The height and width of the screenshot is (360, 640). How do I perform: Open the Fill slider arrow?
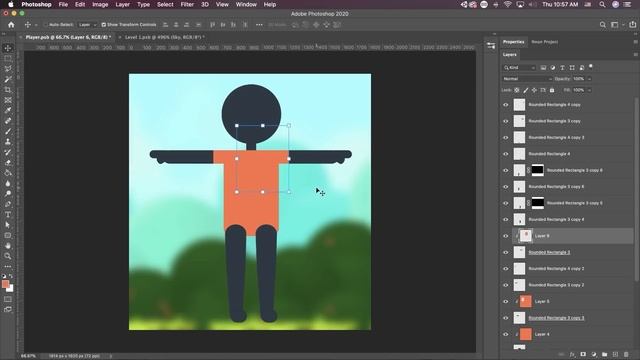[x=589, y=90]
